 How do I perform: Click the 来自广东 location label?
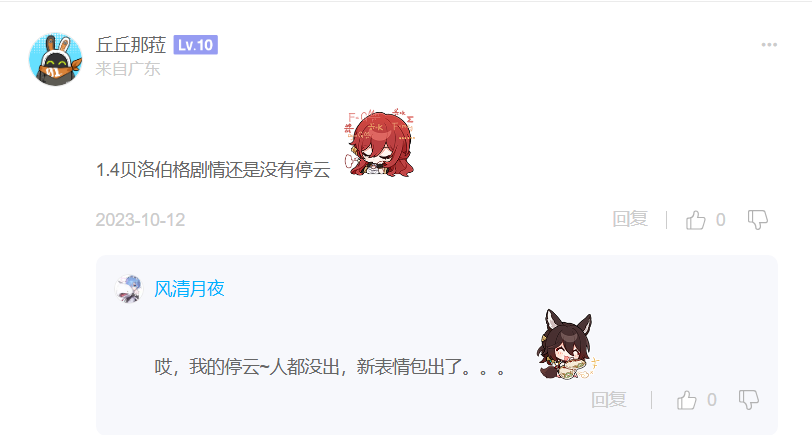[x=128, y=69]
